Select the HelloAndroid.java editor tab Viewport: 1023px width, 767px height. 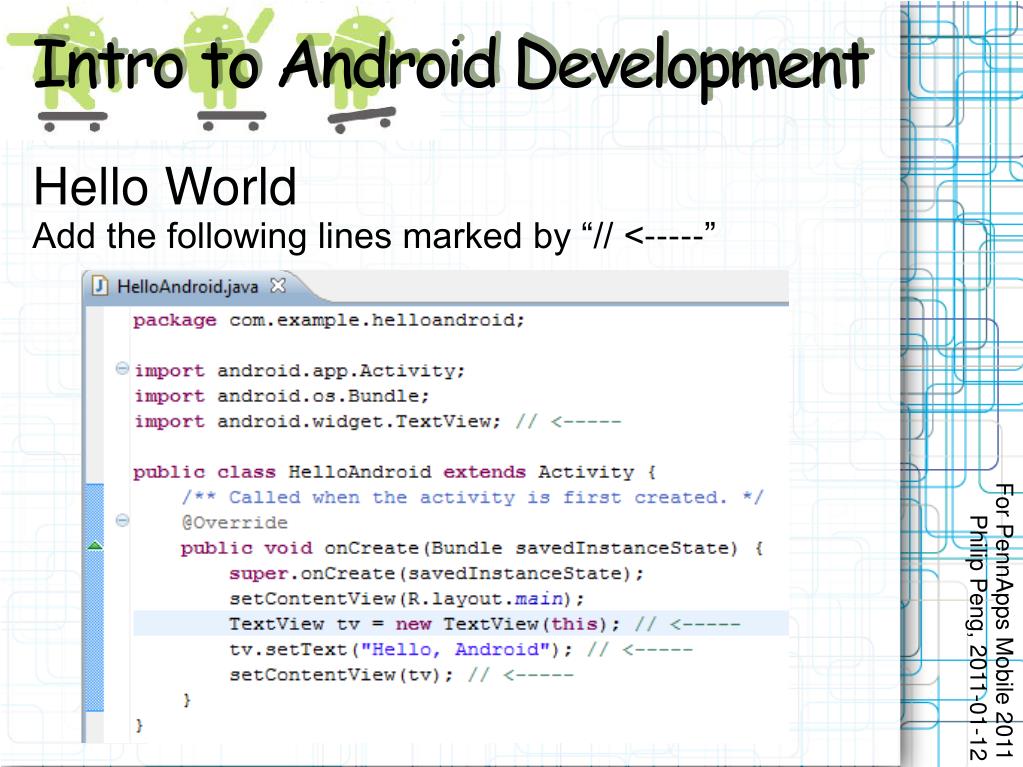[x=187, y=286]
